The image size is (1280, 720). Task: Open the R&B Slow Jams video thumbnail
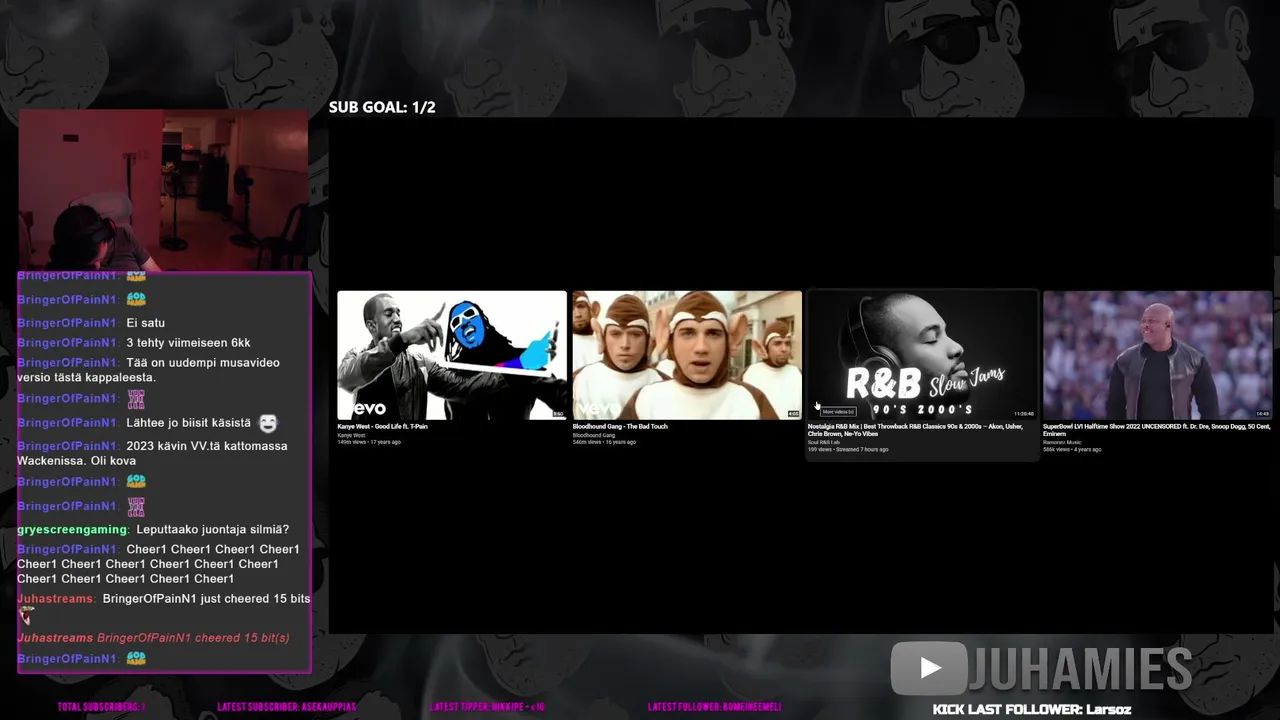point(922,355)
